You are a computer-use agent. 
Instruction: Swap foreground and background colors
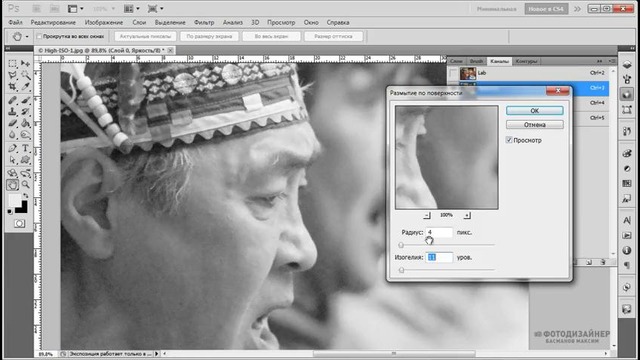pos(26,197)
